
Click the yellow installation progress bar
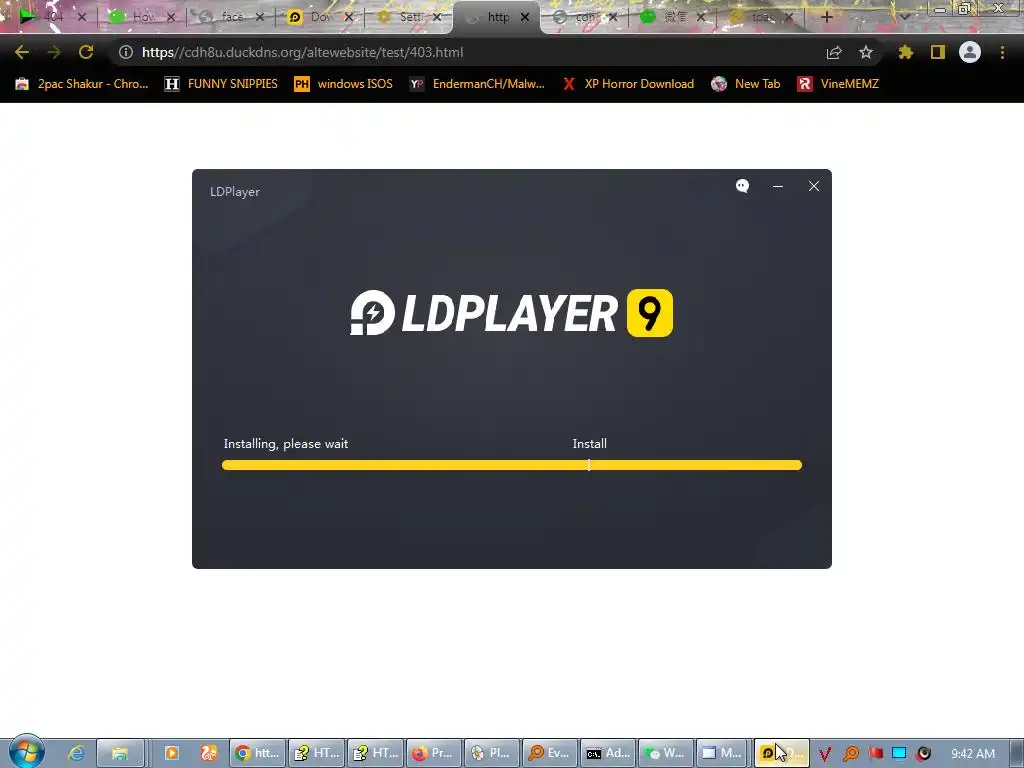tap(511, 465)
